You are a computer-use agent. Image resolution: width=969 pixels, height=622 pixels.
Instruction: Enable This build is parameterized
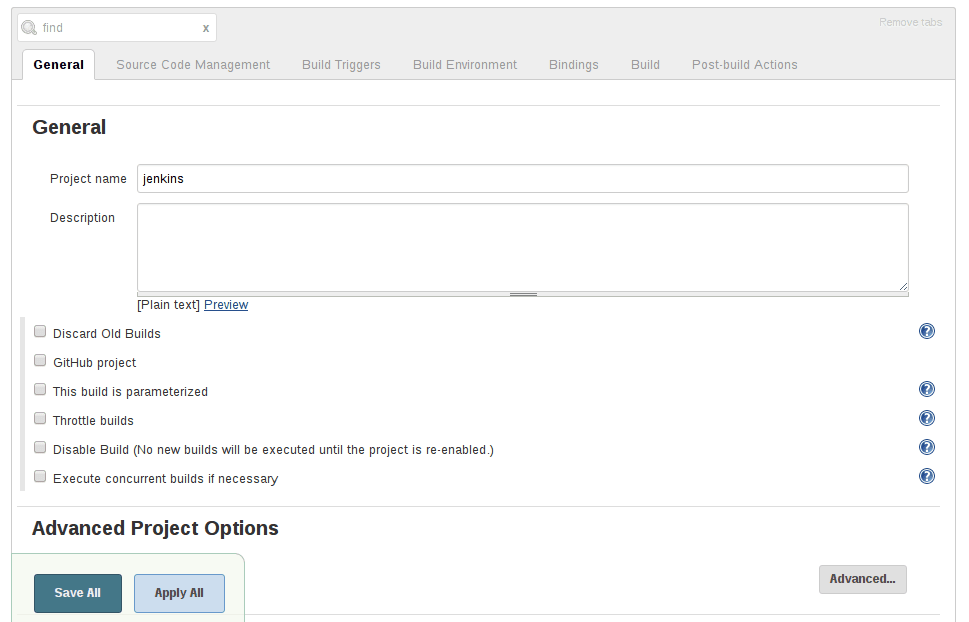coord(39,388)
